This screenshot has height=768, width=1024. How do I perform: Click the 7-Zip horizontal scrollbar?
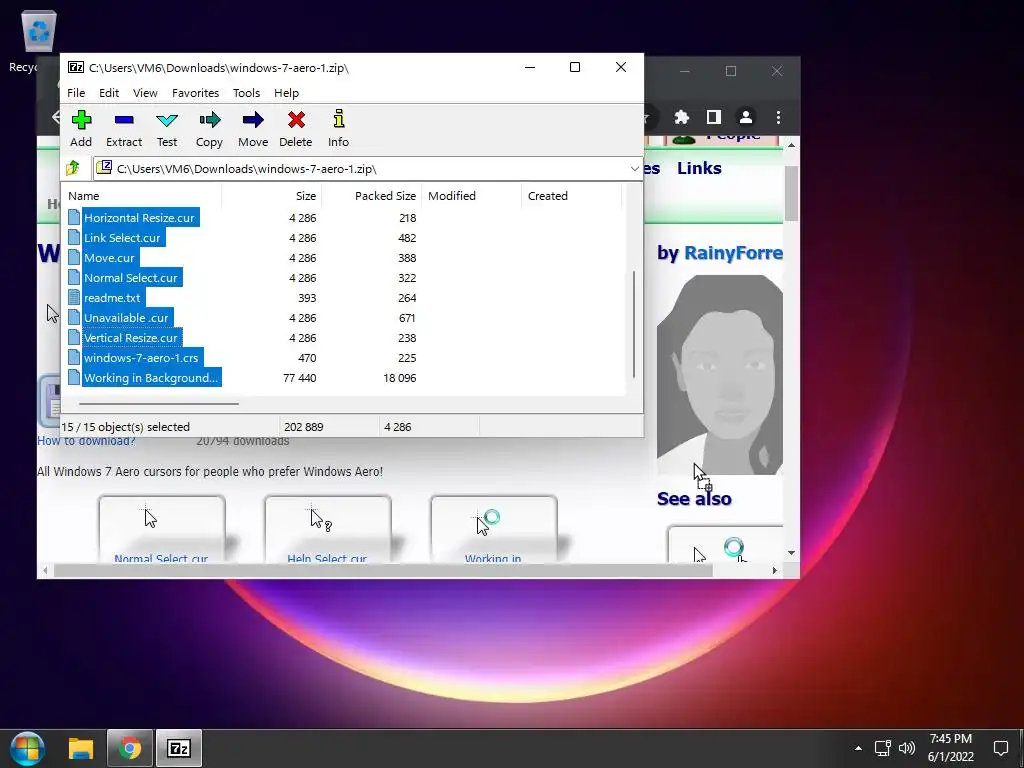159,404
